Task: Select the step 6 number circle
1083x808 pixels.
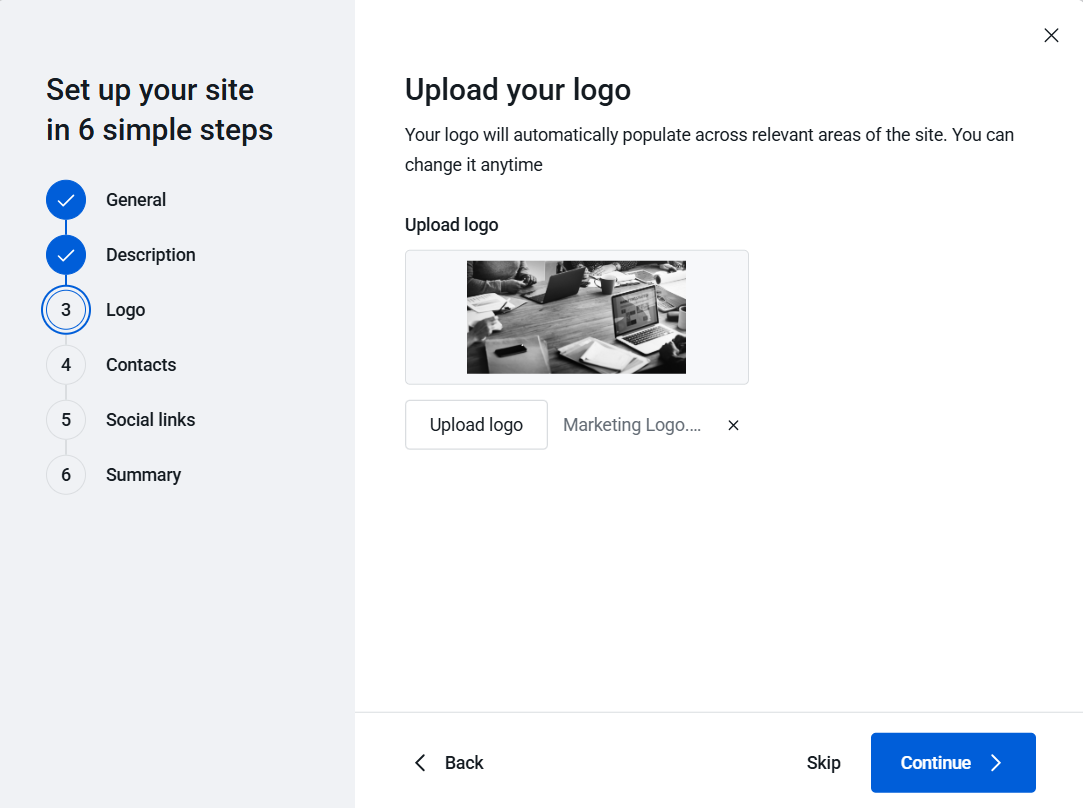Action: click(x=66, y=475)
